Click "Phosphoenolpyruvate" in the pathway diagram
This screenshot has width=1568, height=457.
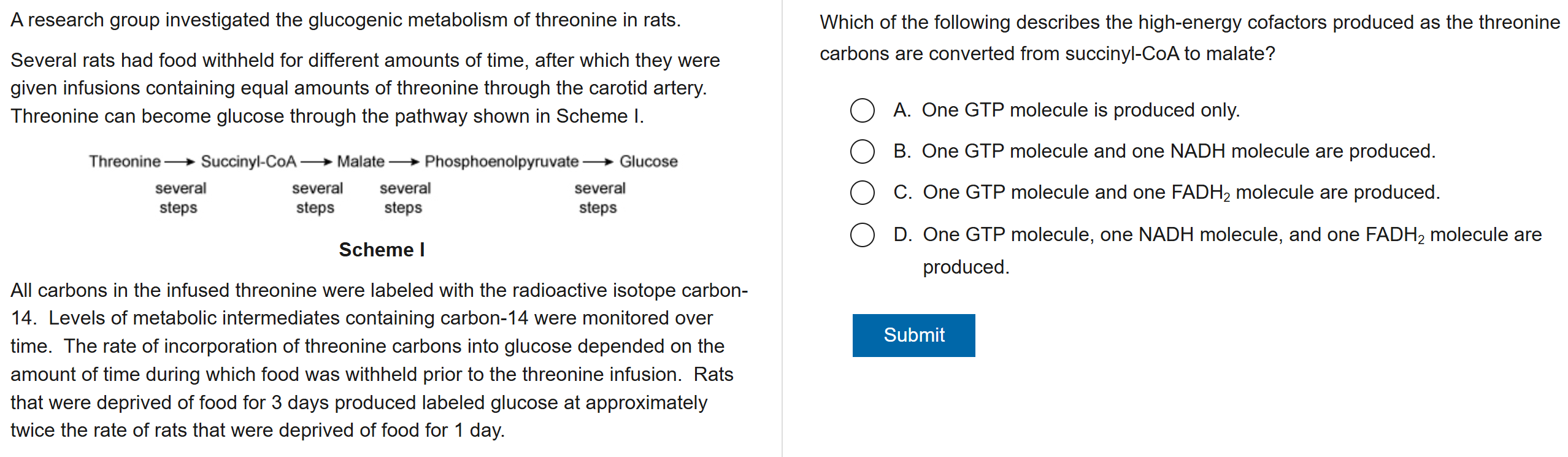(x=501, y=161)
